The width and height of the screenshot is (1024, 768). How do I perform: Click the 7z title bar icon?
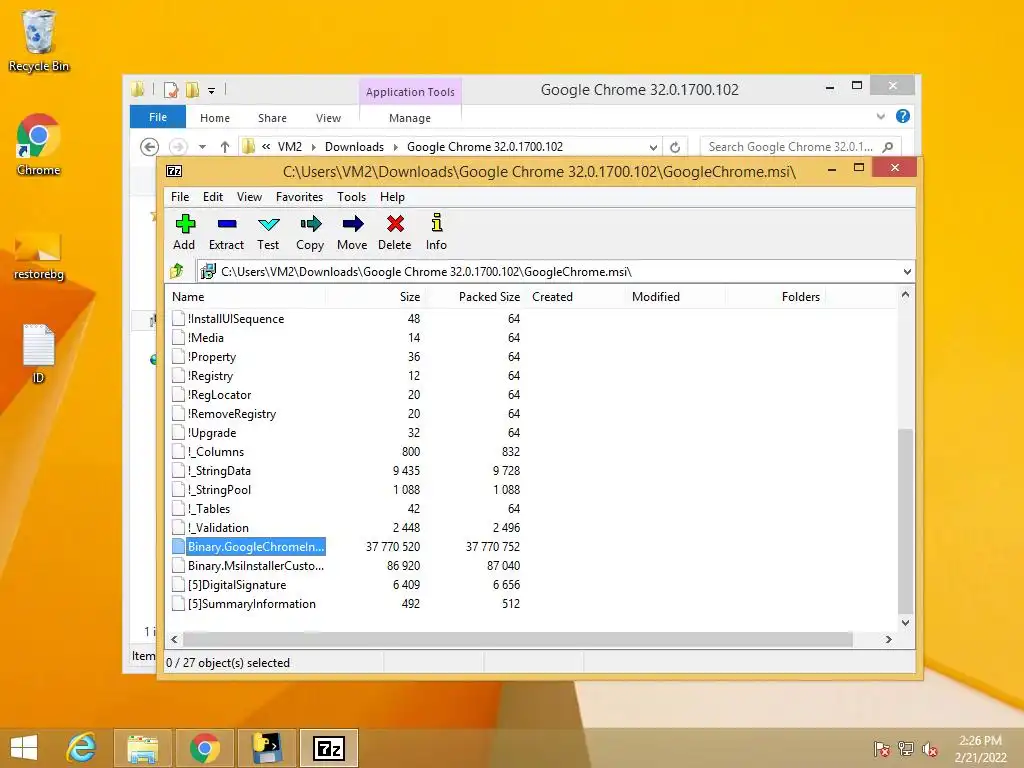(174, 171)
